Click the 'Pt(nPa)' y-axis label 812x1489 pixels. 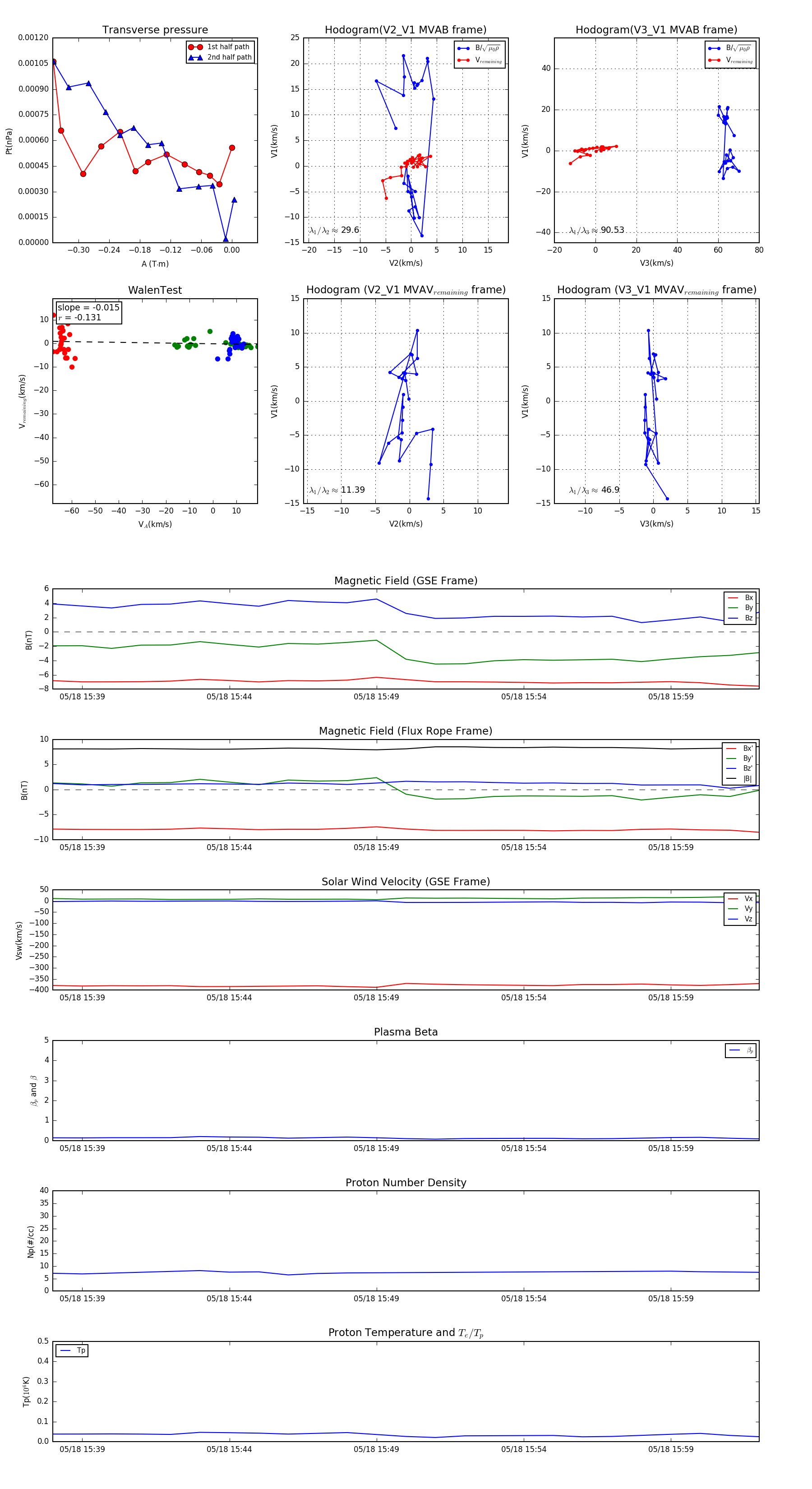coord(9,141)
